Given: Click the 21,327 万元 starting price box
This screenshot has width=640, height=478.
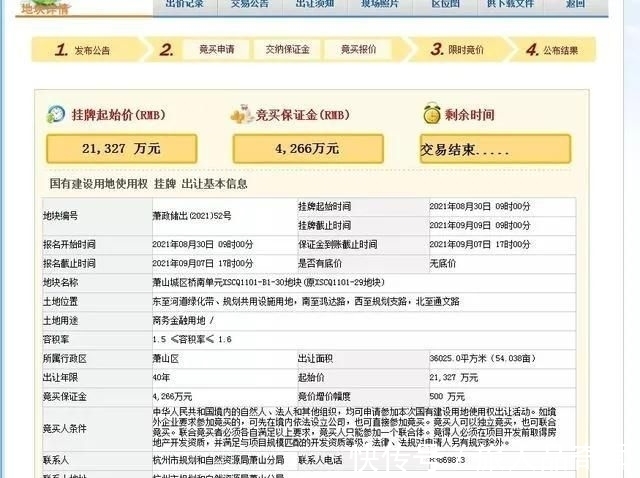Looking at the screenshot, I should pyautogui.click(x=122, y=149).
